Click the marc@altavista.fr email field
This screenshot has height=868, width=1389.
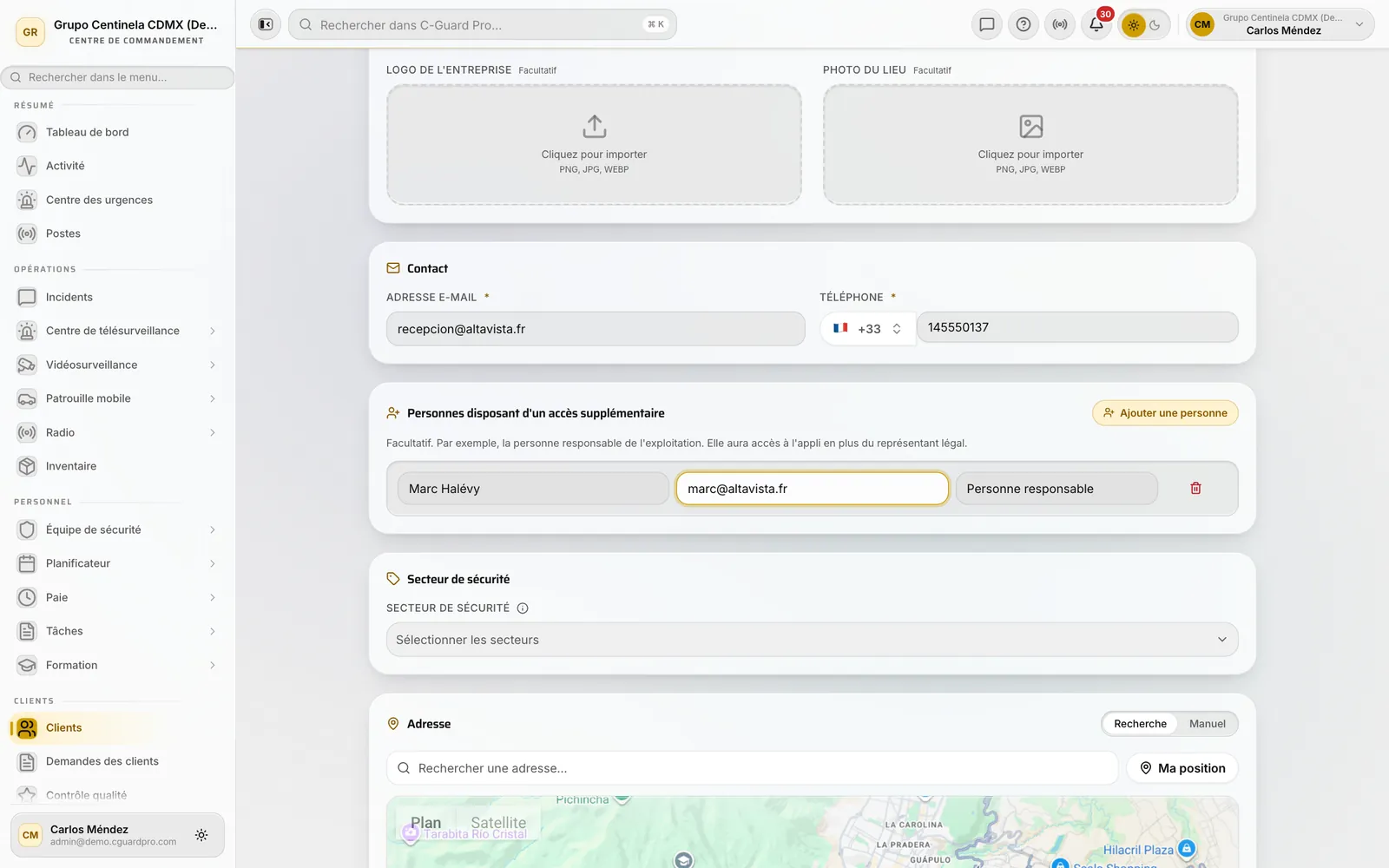(813, 489)
